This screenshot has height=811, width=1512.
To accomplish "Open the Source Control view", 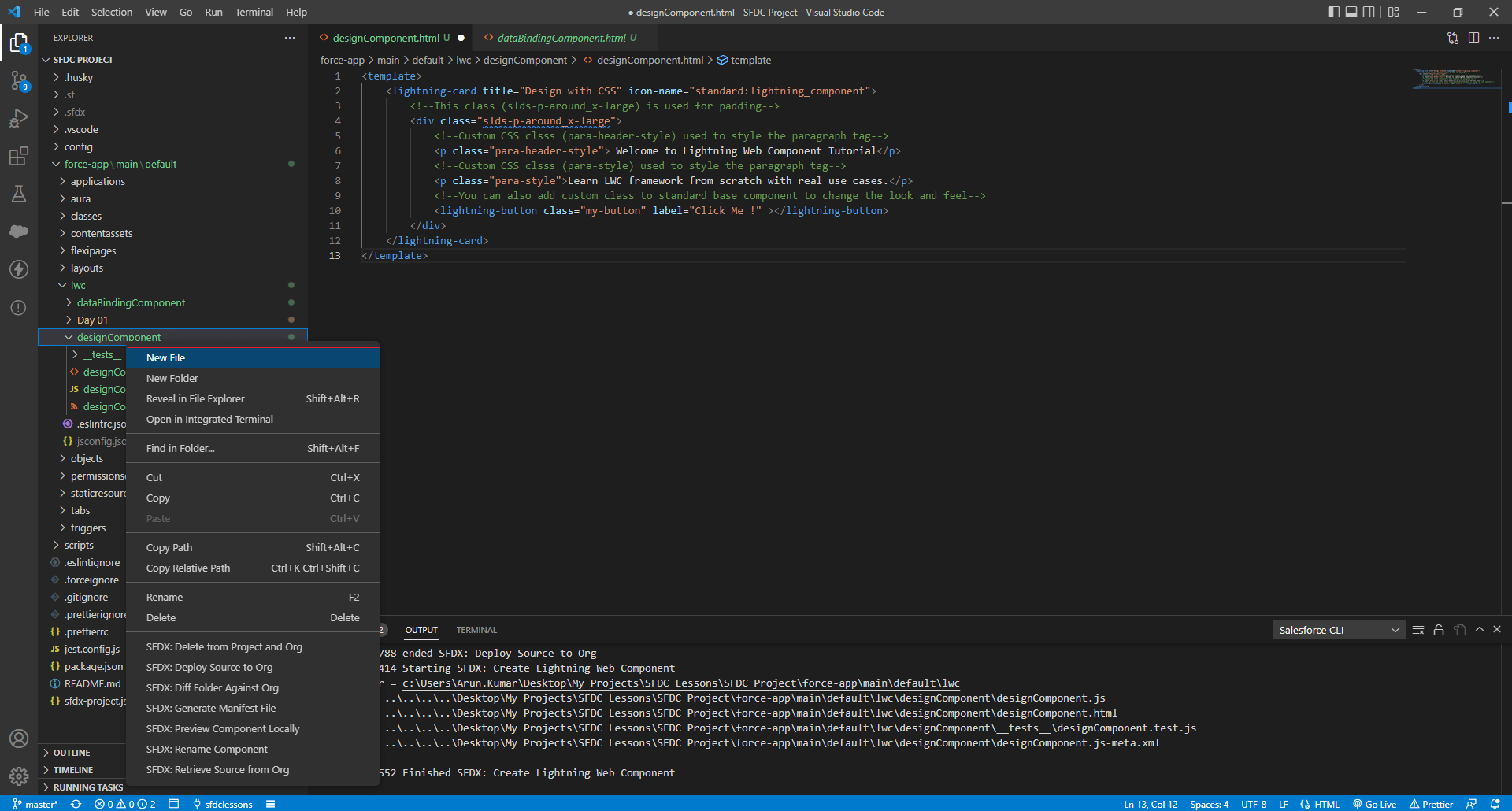I will point(19,80).
